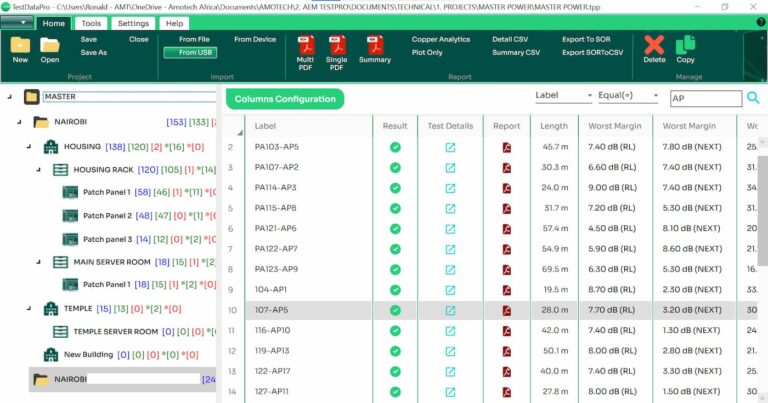Collapse the MASTER tree node
The image size is (768, 403).
click(x=10, y=97)
